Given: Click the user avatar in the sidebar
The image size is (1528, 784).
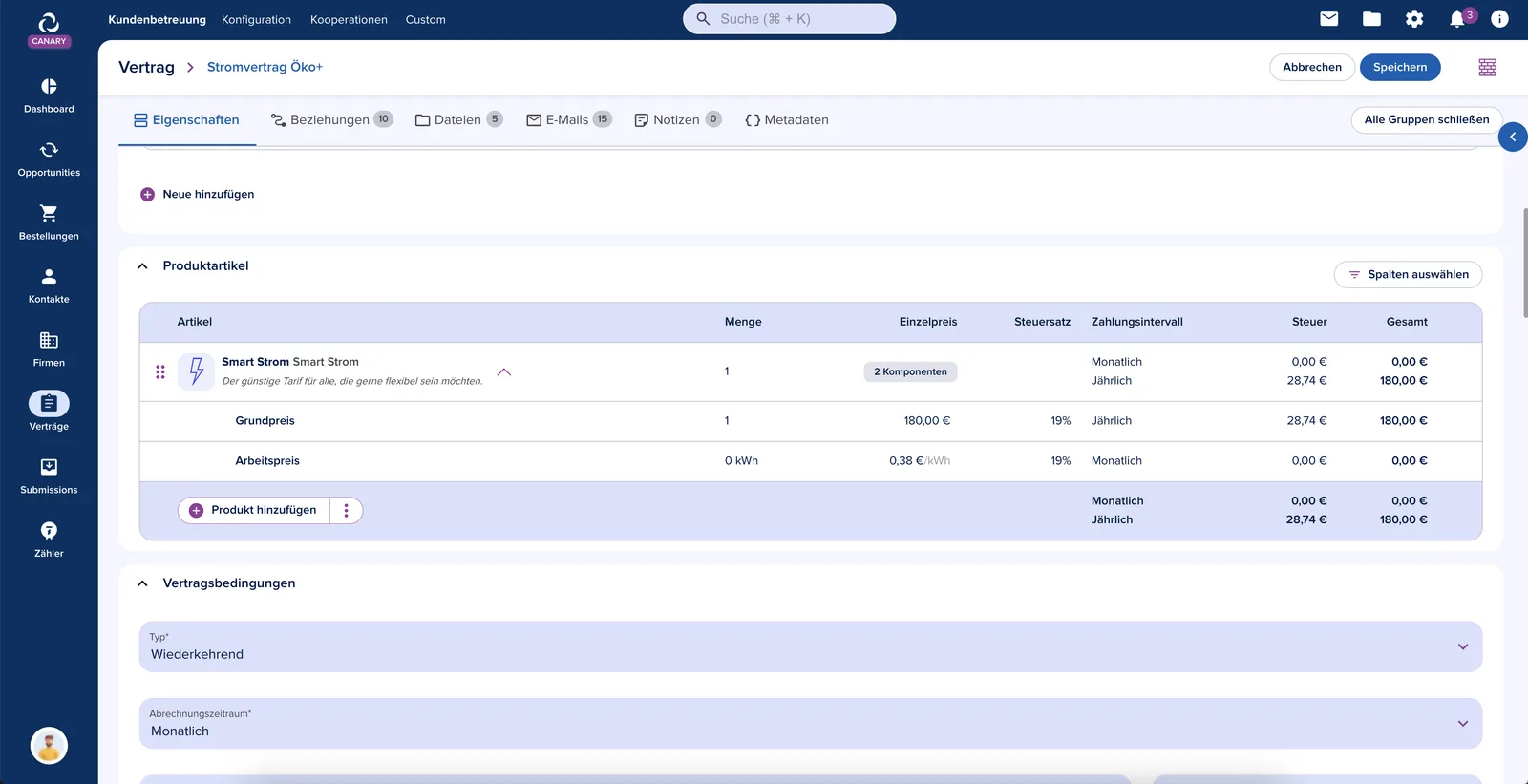Looking at the screenshot, I should pos(49,745).
